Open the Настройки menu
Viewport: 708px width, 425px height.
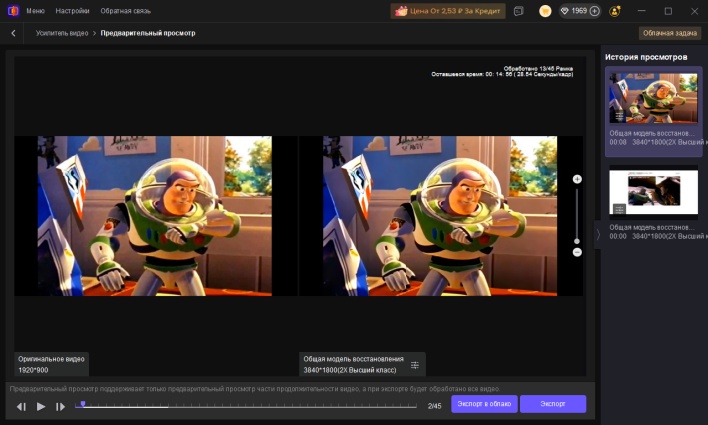[x=72, y=11]
